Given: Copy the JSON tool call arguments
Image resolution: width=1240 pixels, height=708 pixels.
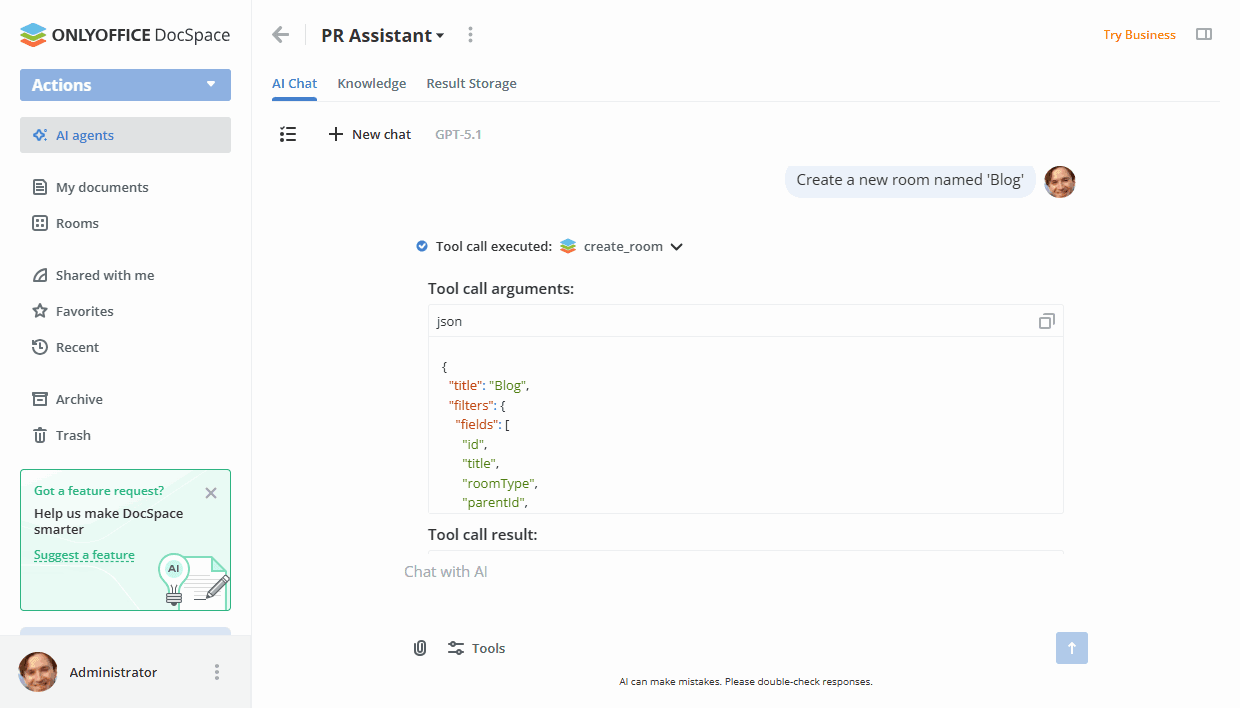Looking at the screenshot, I should point(1046,320).
